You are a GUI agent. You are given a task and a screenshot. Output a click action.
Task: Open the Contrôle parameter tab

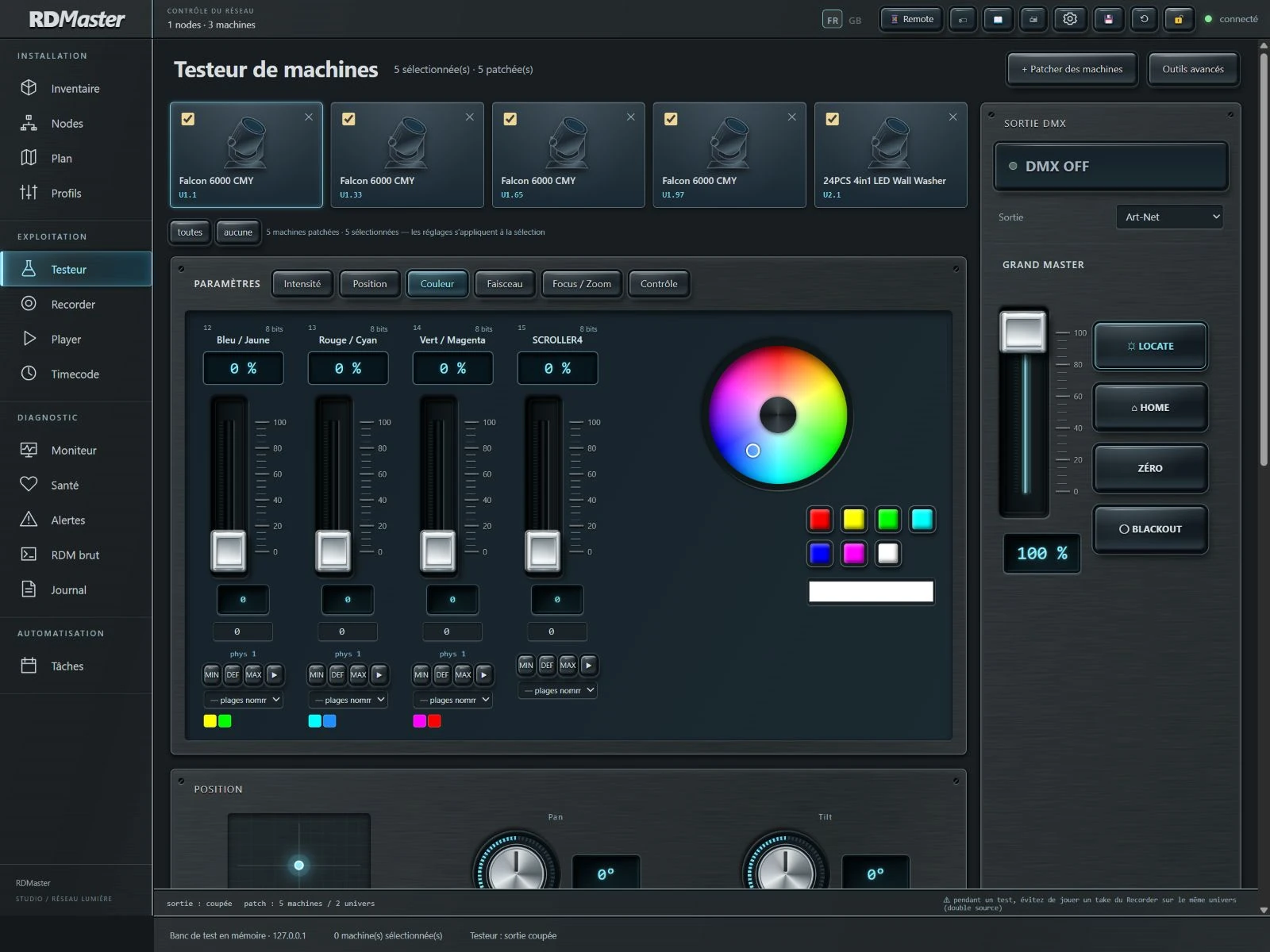[659, 284]
